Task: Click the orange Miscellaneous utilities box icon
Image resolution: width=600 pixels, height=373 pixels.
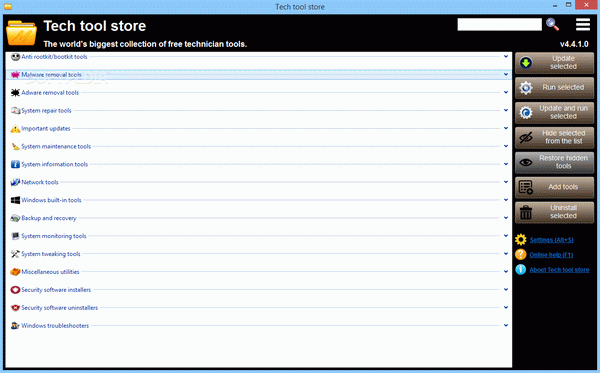Action: point(15,272)
